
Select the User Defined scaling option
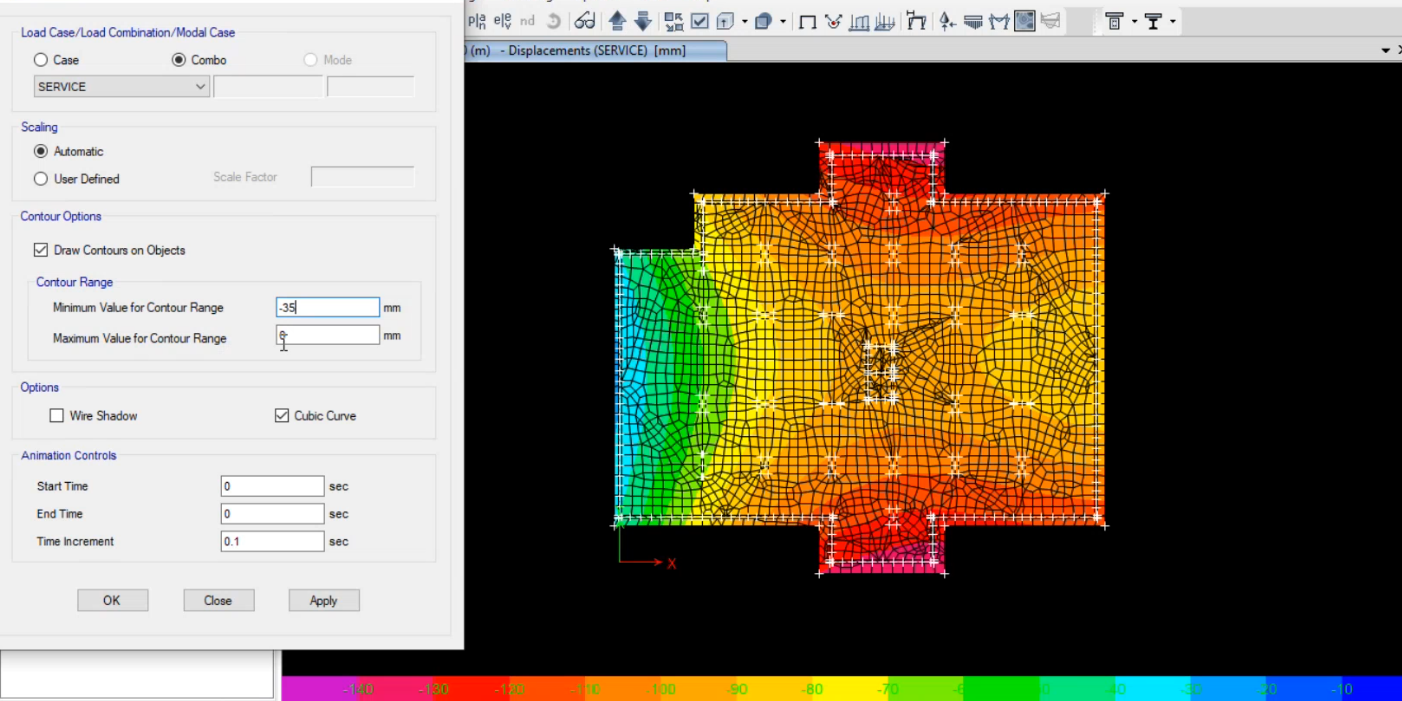tap(41, 179)
